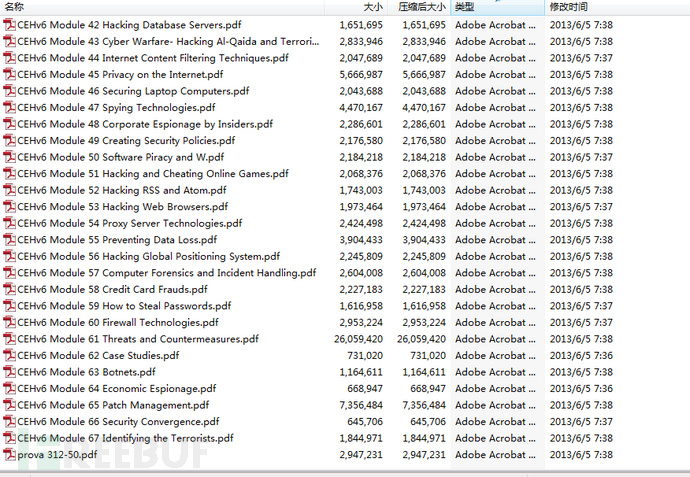Select file Module 42 Hacking Database Servers.pdf

point(129,25)
